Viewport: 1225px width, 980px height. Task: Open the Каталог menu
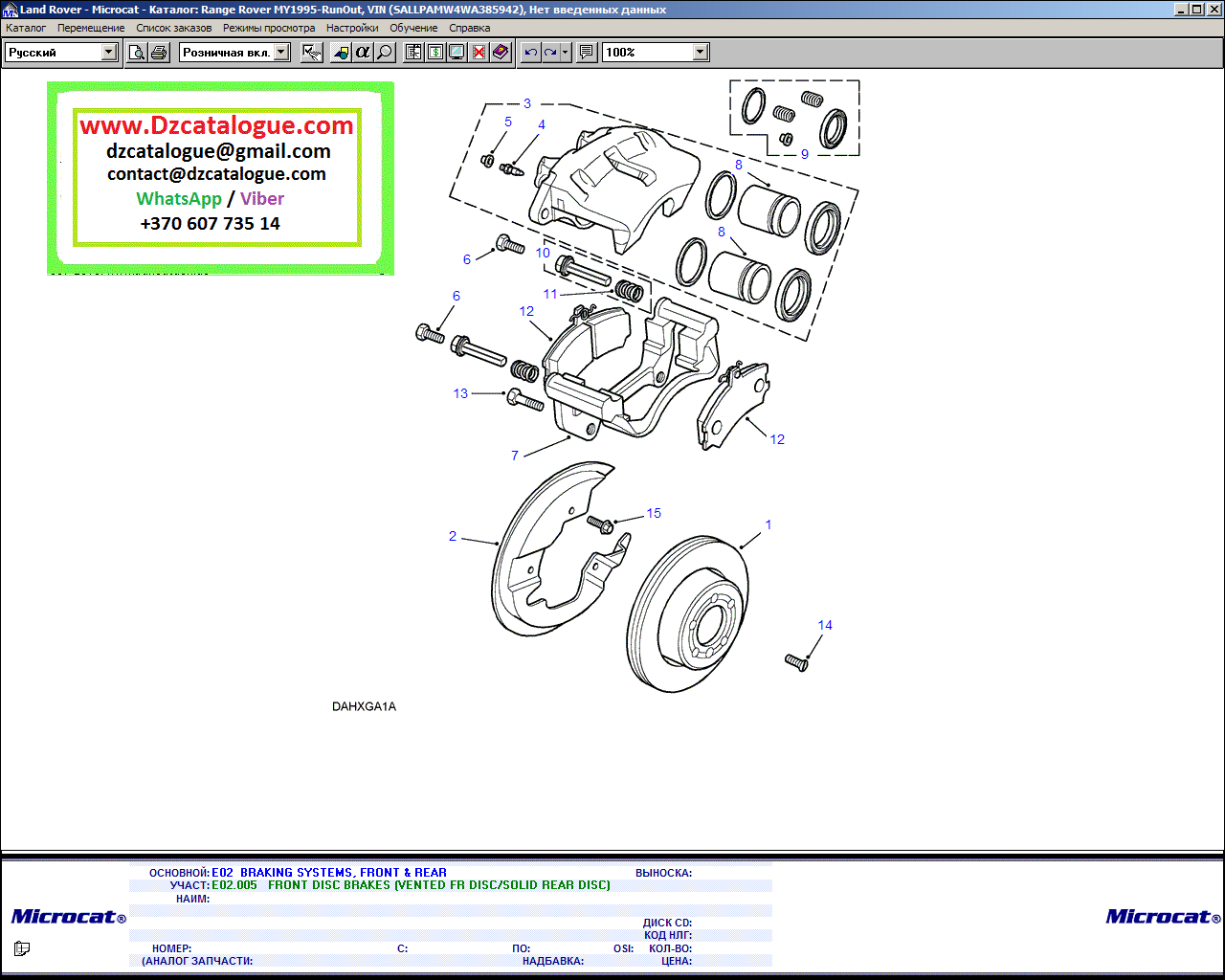(x=26, y=28)
